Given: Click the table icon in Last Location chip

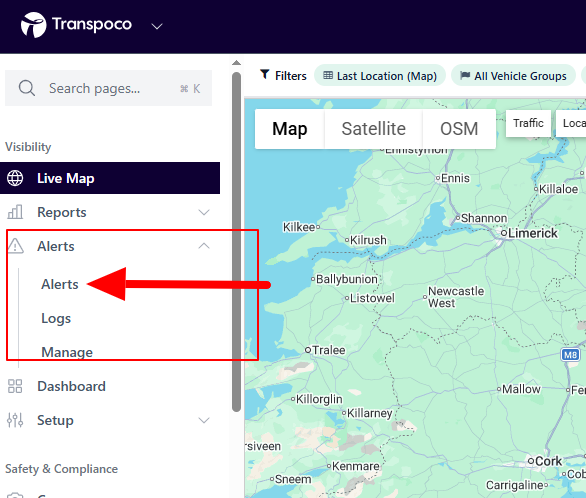Looking at the screenshot, I should (x=328, y=75).
